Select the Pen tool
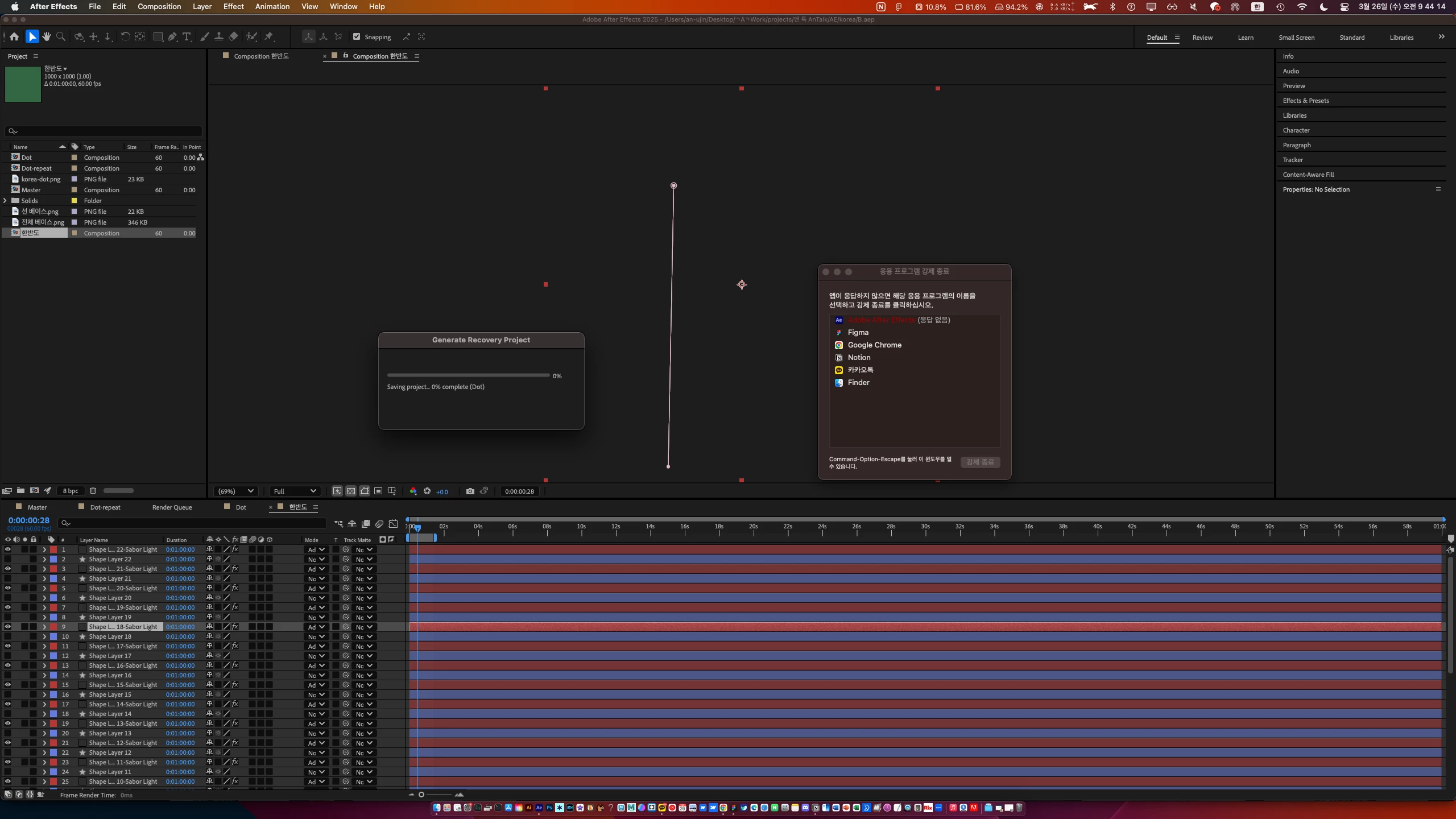The width and height of the screenshot is (1456, 819). tap(172, 37)
